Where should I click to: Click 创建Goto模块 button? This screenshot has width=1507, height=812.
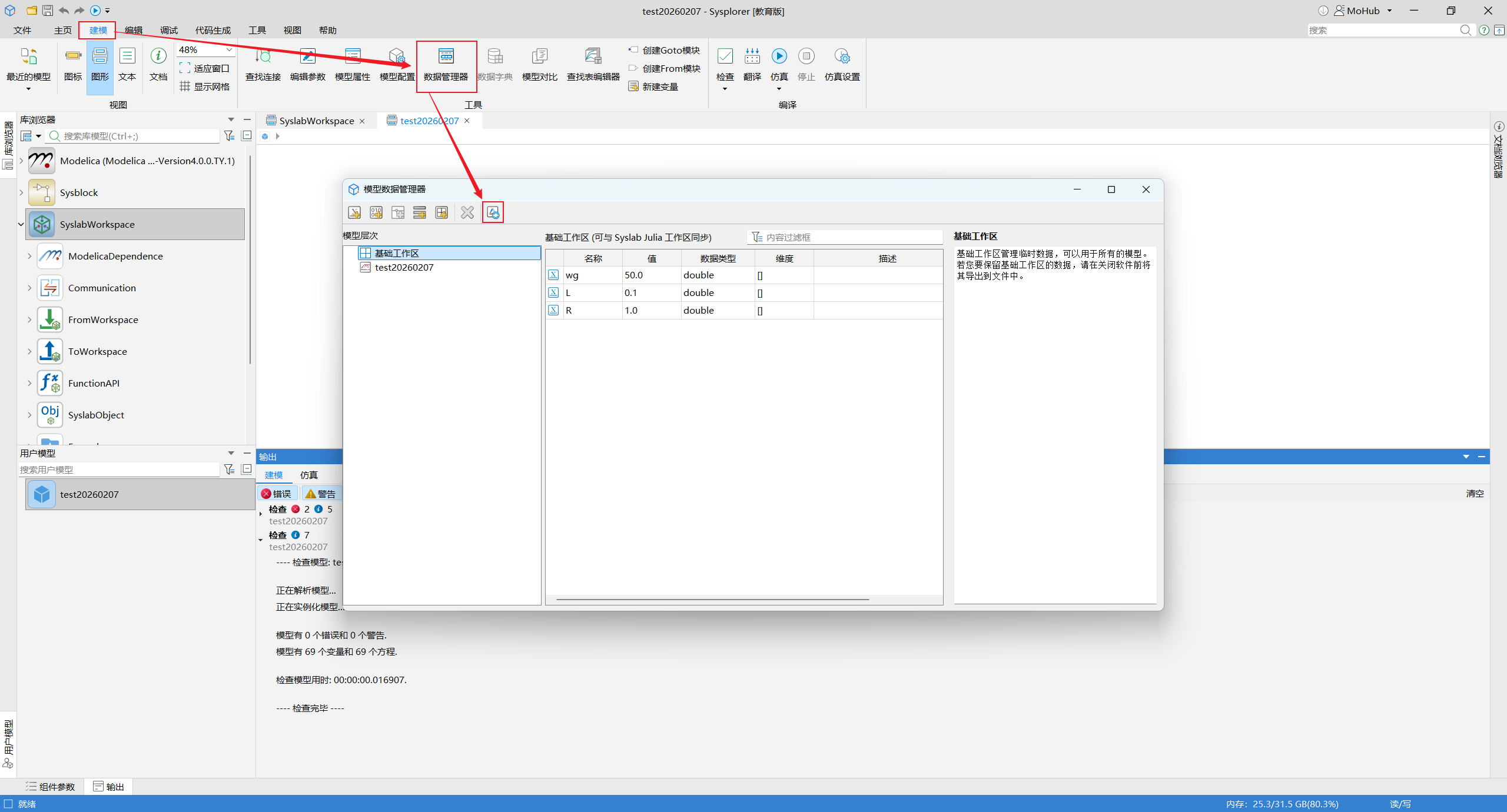tap(665, 50)
